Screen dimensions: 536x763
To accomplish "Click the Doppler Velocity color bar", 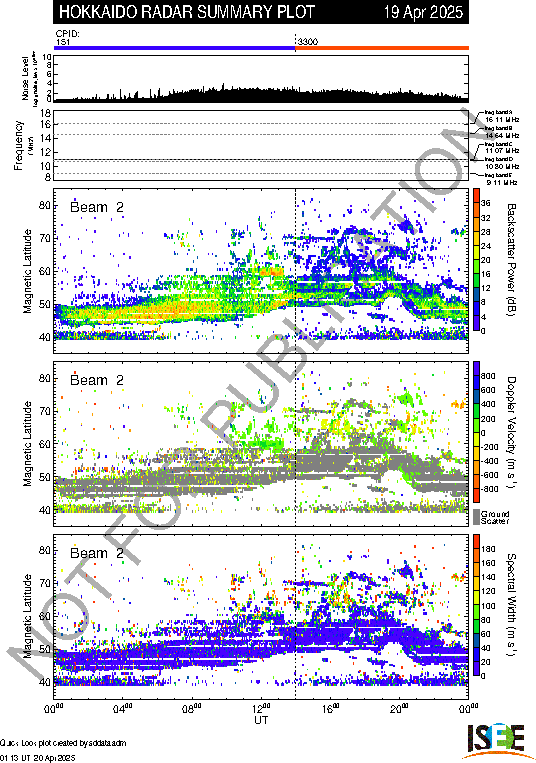I will point(476,432).
